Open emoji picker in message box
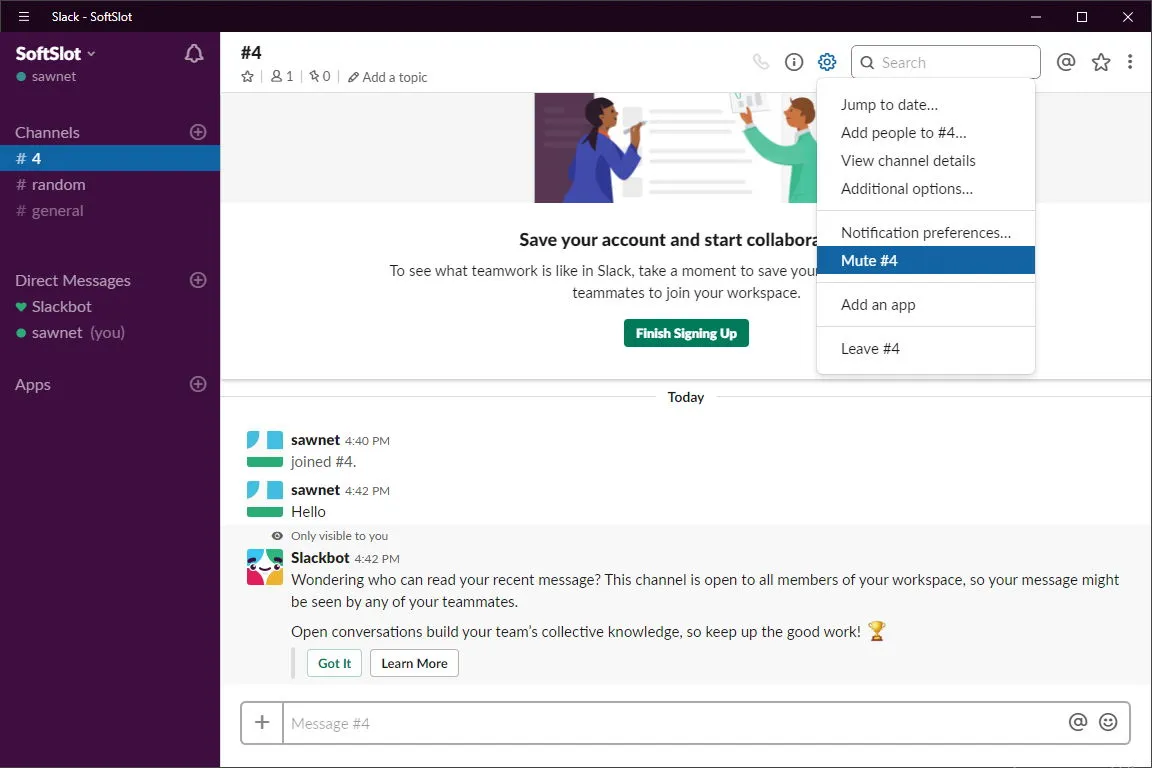 1108,722
